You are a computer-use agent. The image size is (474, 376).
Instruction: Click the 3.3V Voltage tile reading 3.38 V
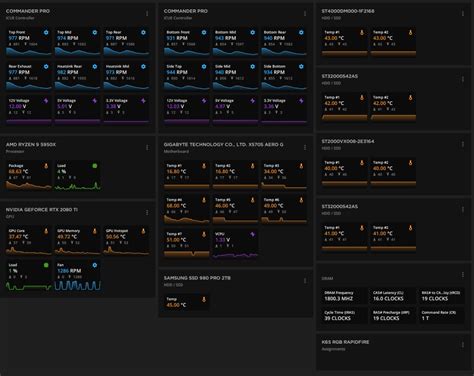(x=126, y=109)
